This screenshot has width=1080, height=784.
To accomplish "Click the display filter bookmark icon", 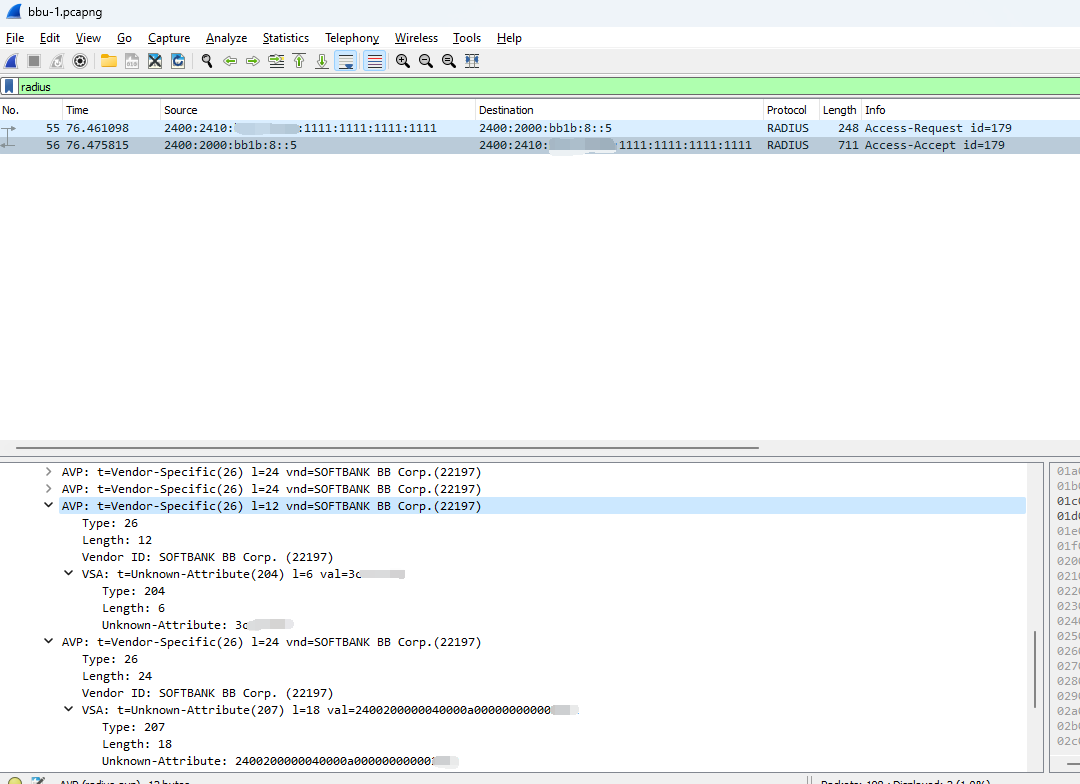I will tap(9, 86).
